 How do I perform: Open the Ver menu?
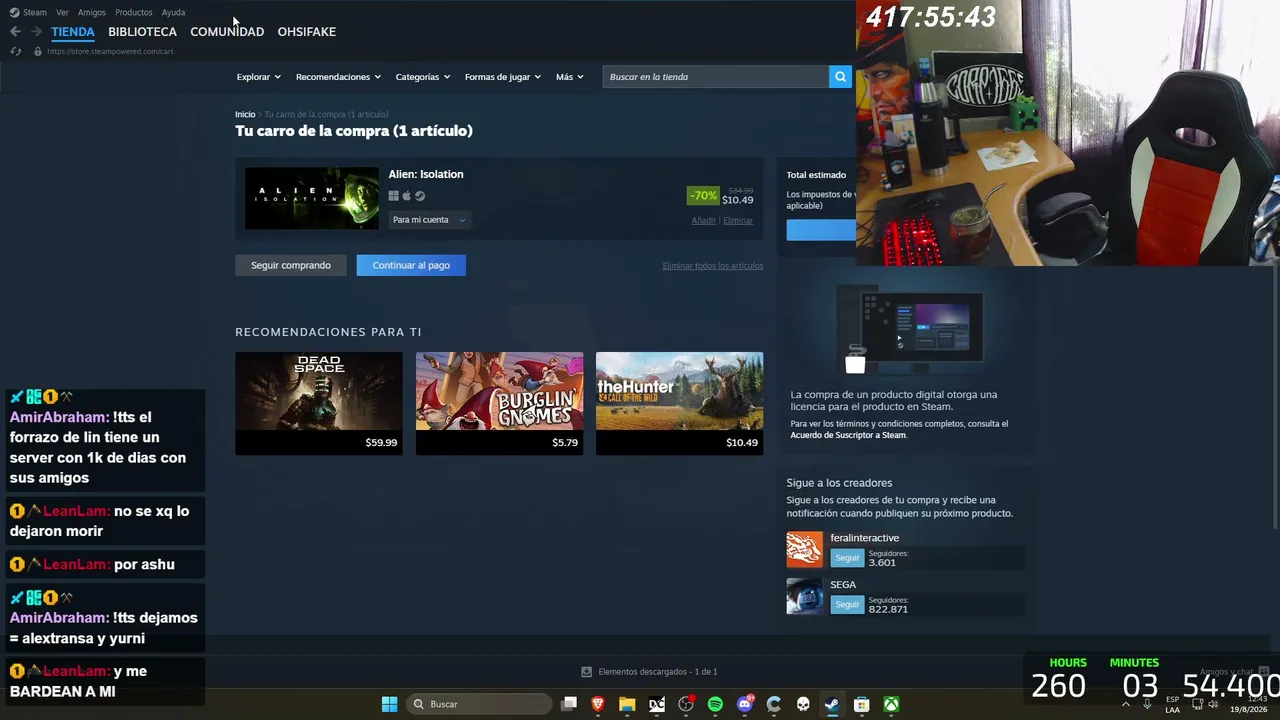62,12
